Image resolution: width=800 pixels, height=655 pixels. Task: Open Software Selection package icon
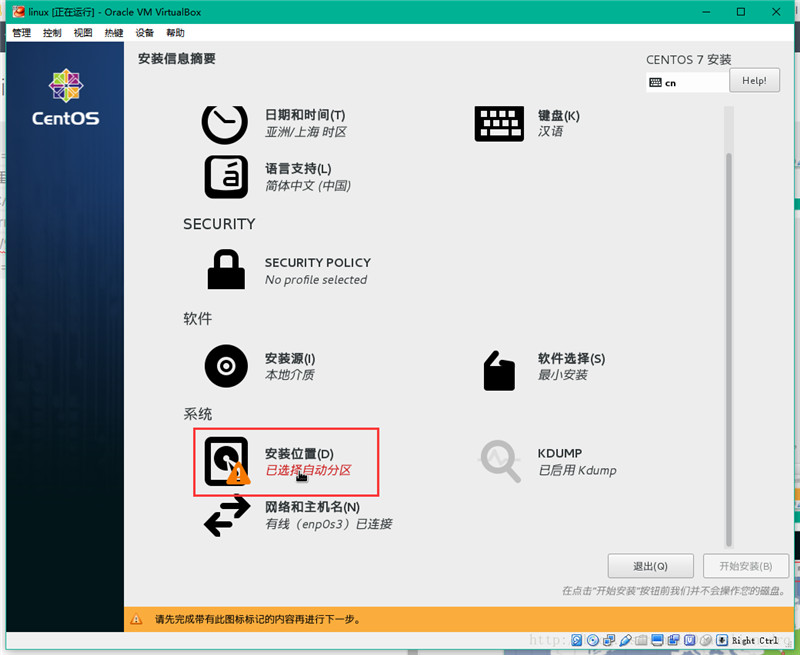pos(499,371)
